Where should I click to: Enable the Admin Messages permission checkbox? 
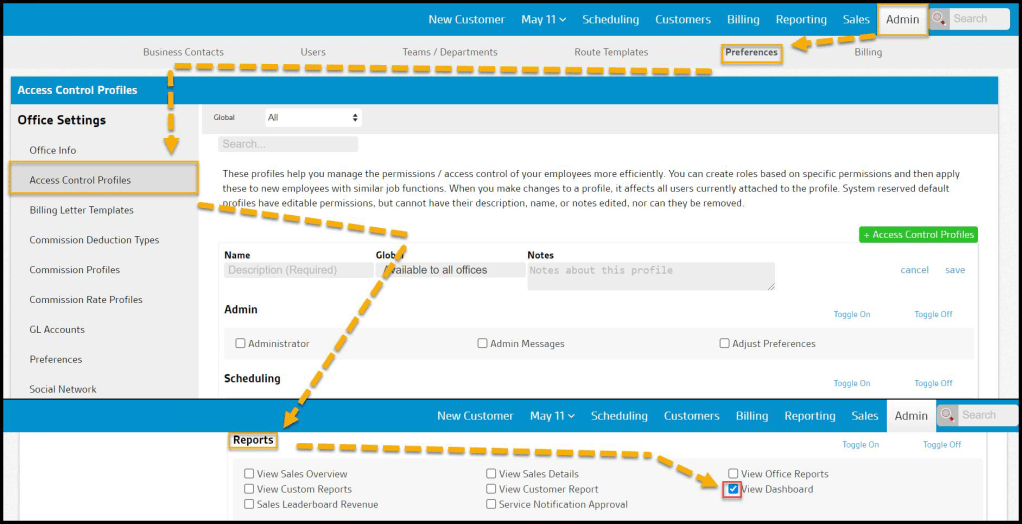click(x=483, y=344)
